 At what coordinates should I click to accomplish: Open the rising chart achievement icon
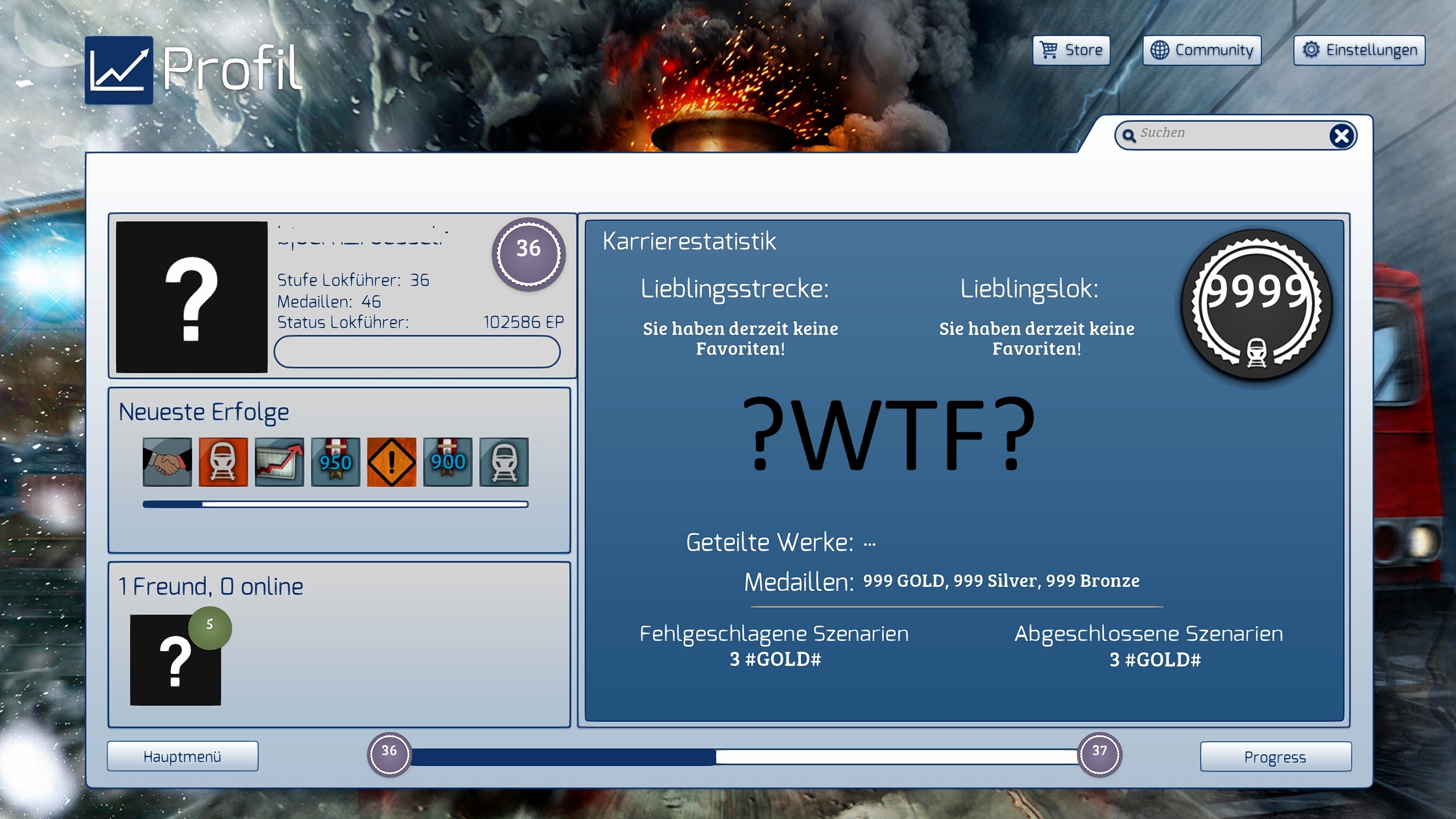pyautogui.click(x=279, y=462)
